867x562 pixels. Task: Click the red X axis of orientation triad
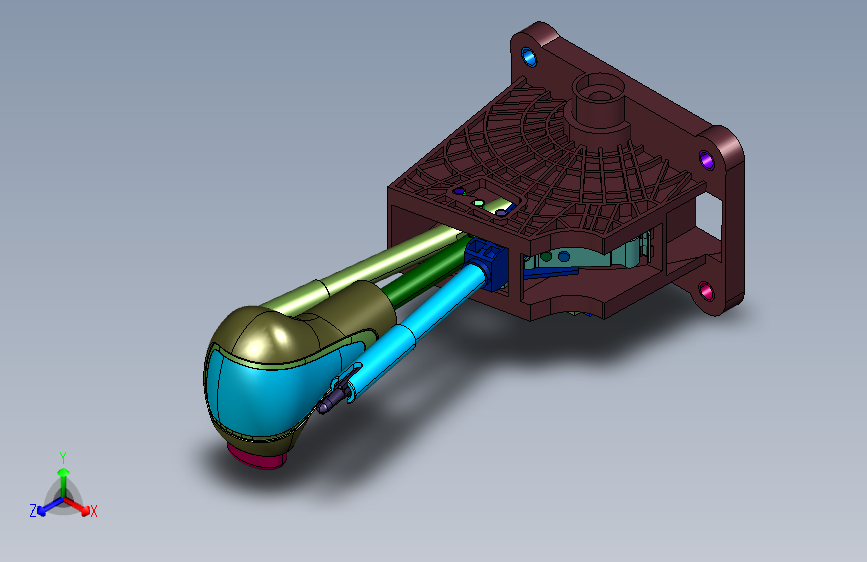click(x=77, y=506)
